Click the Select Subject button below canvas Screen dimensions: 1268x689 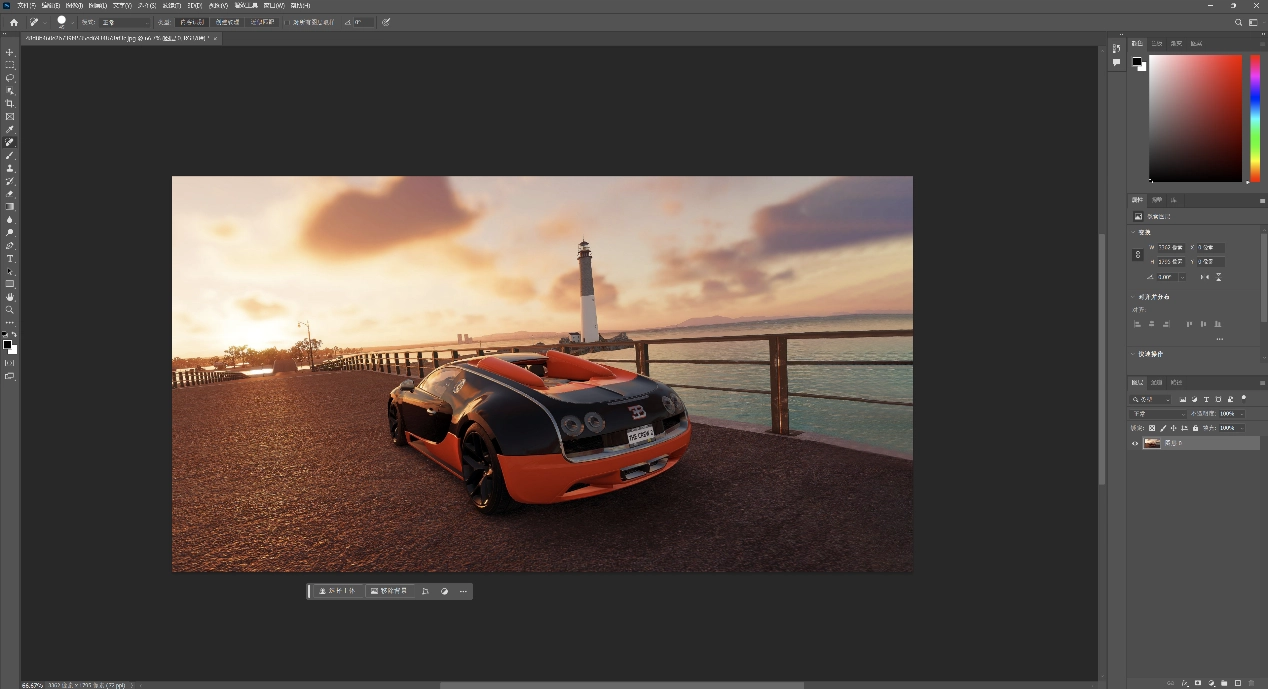(x=336, y=591)
